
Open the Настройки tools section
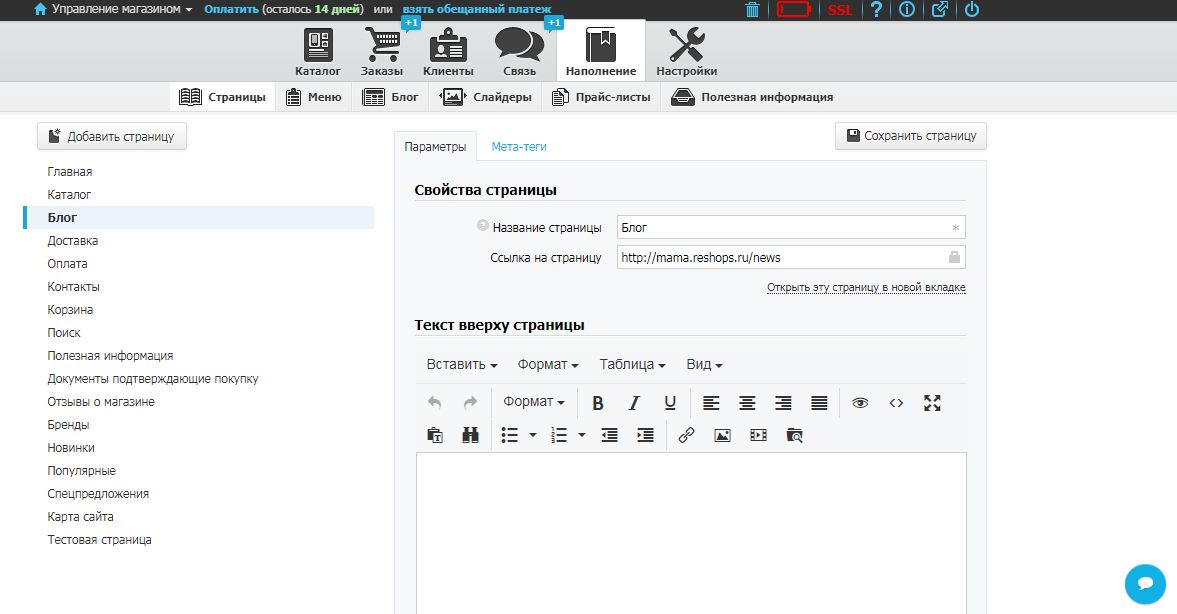[686, 53]
